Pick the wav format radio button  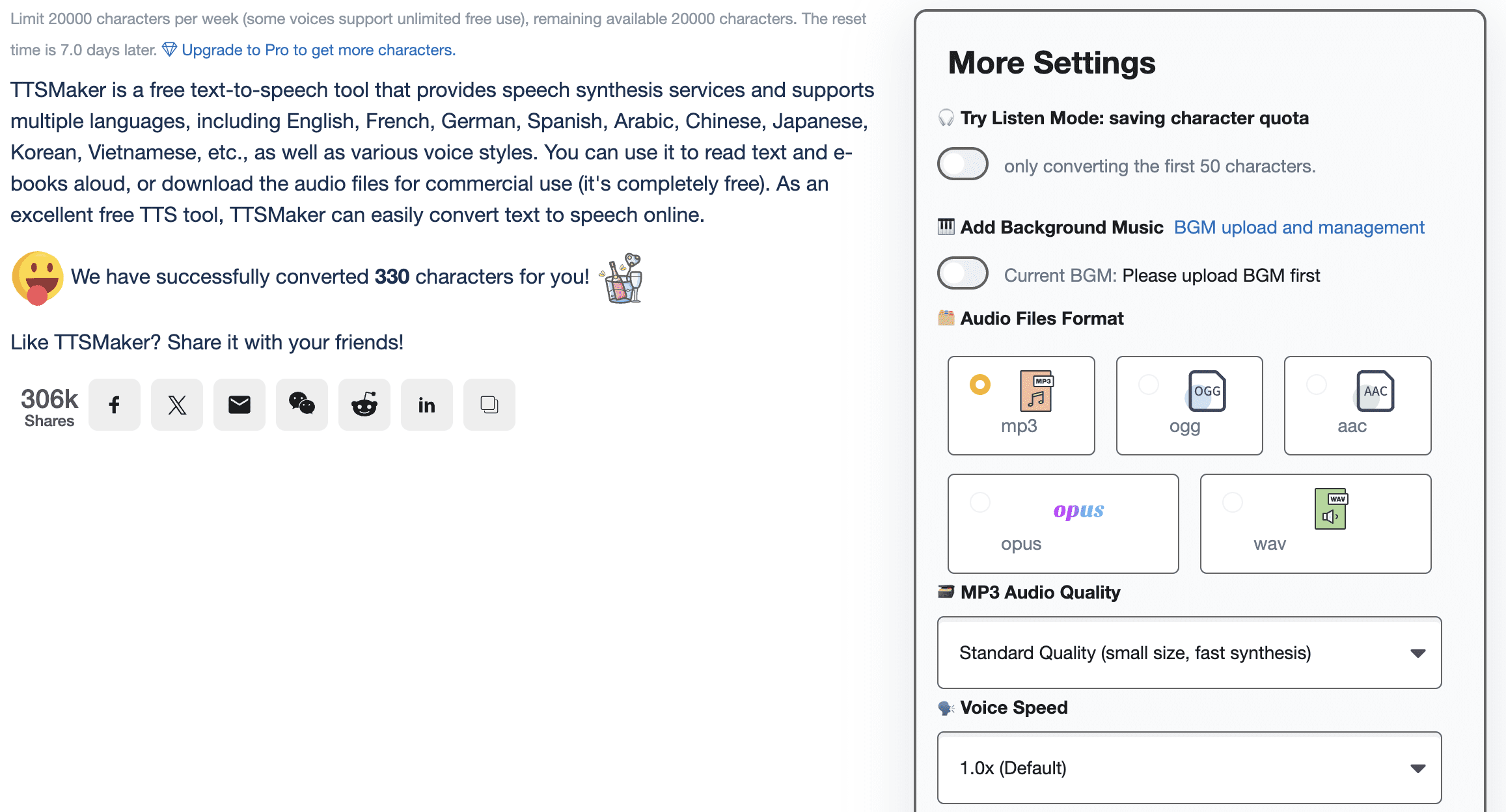[x=1233, y=502]
